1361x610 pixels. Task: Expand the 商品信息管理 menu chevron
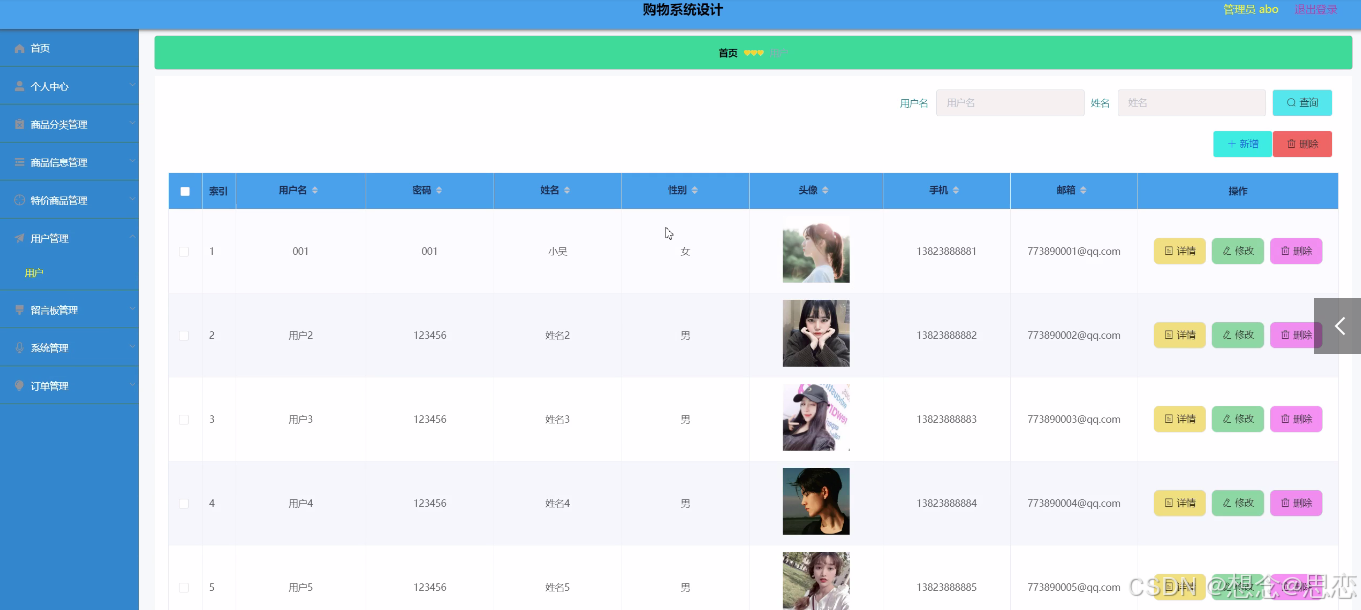[131, 162]
